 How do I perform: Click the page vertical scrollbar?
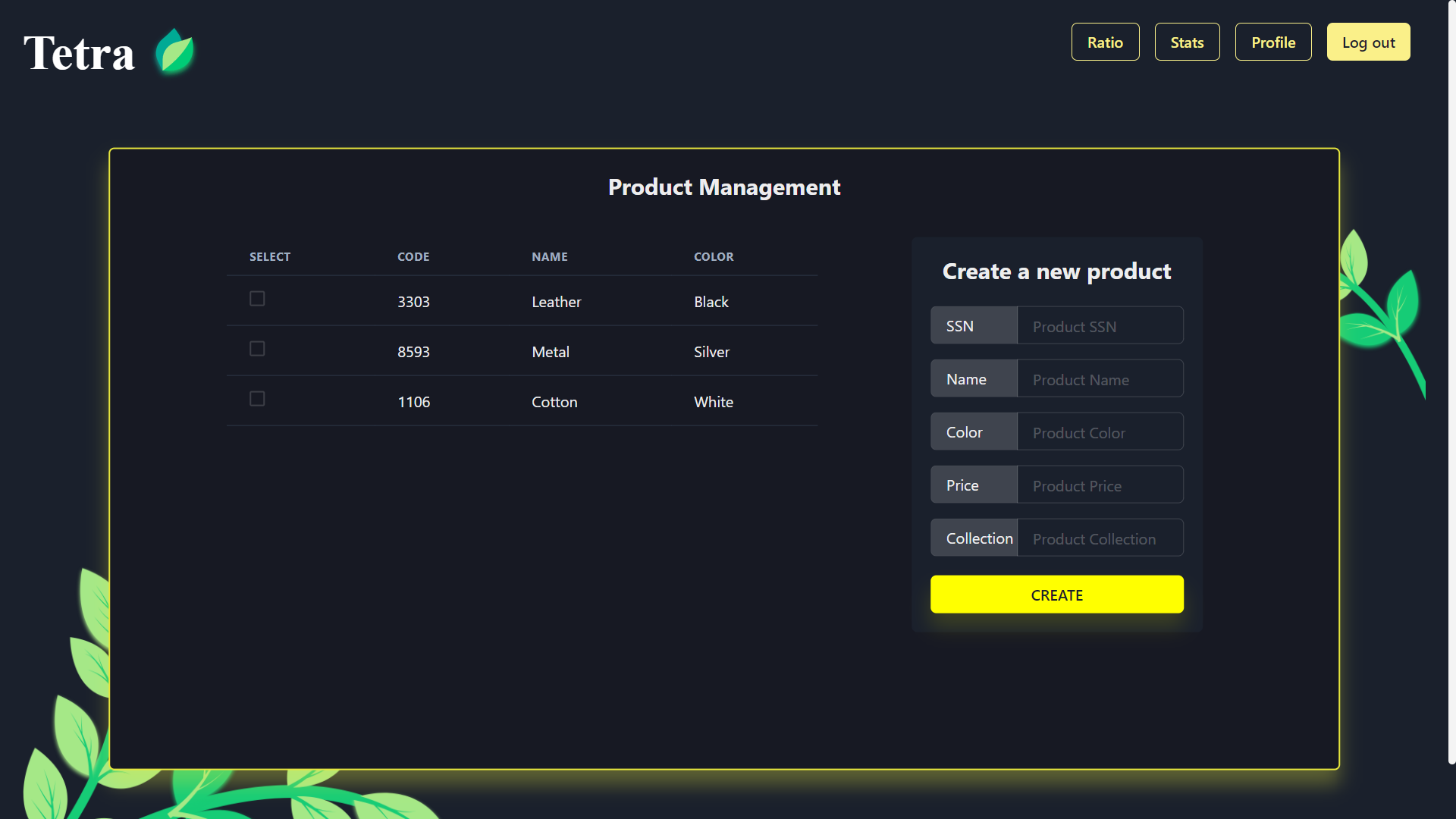[x=1451, y=379]
